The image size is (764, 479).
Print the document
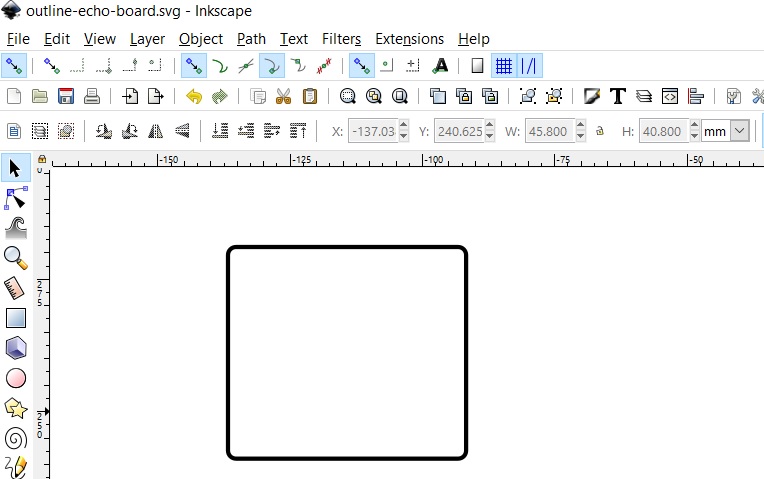[x=92, y=96]
